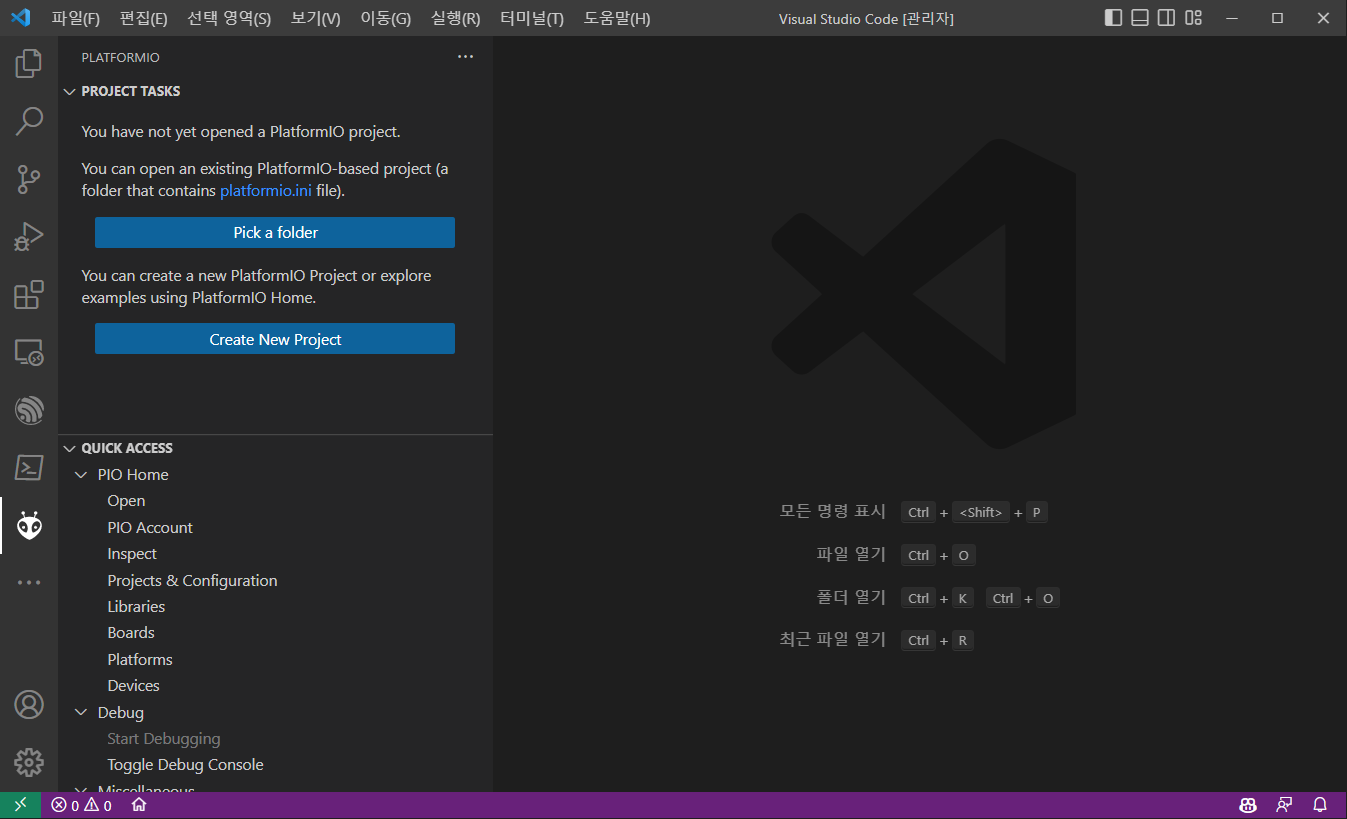Toggle secondary side bar layout icon

point(1166,18)
